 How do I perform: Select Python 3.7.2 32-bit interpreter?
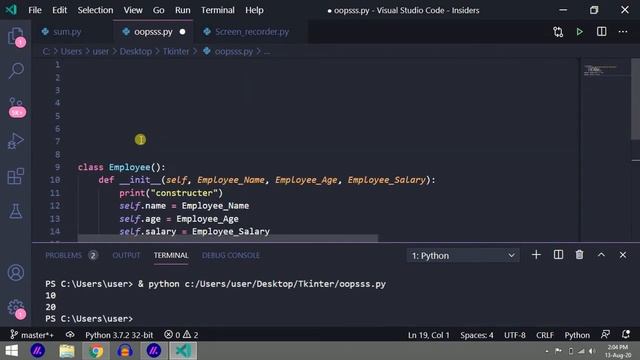click(119, 335)
